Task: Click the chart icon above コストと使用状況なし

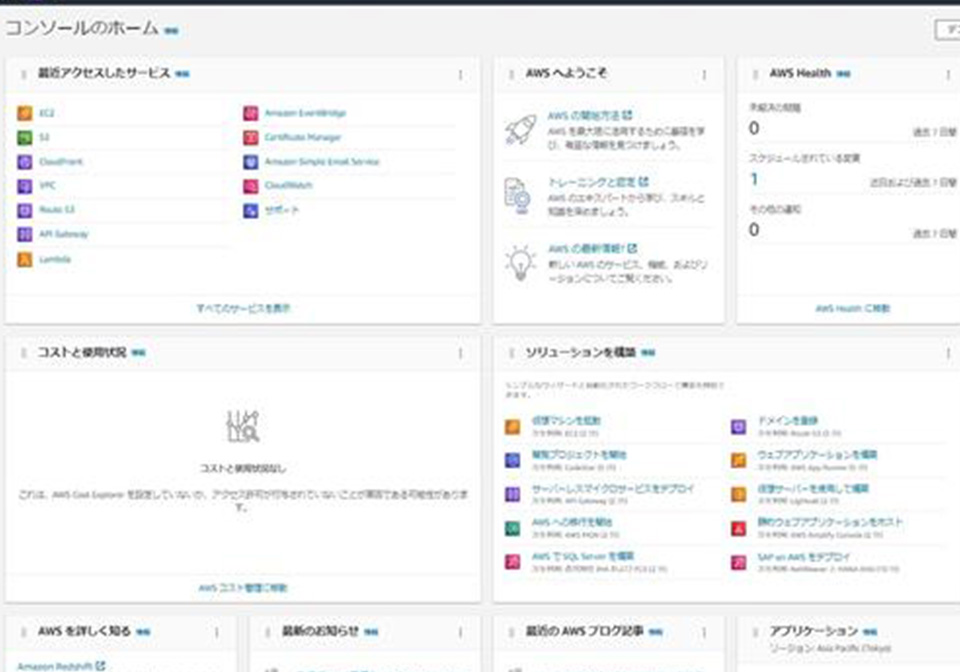Action: click(x=242, y=427)
